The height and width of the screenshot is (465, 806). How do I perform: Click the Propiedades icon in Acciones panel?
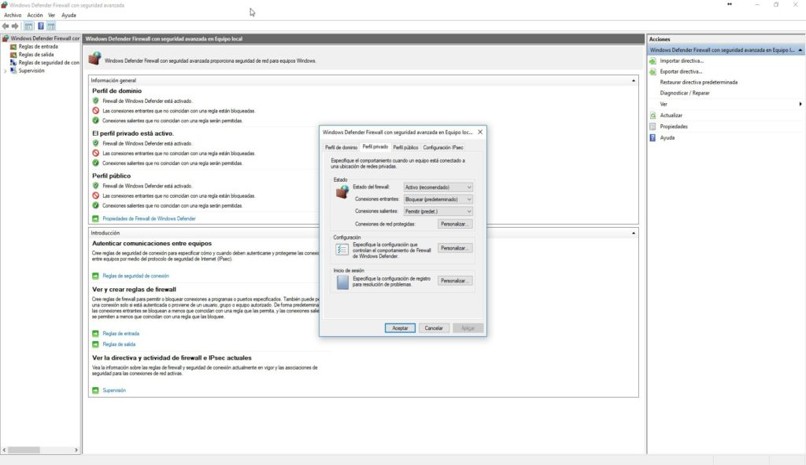pyautogui.click(x=653, y=127)
